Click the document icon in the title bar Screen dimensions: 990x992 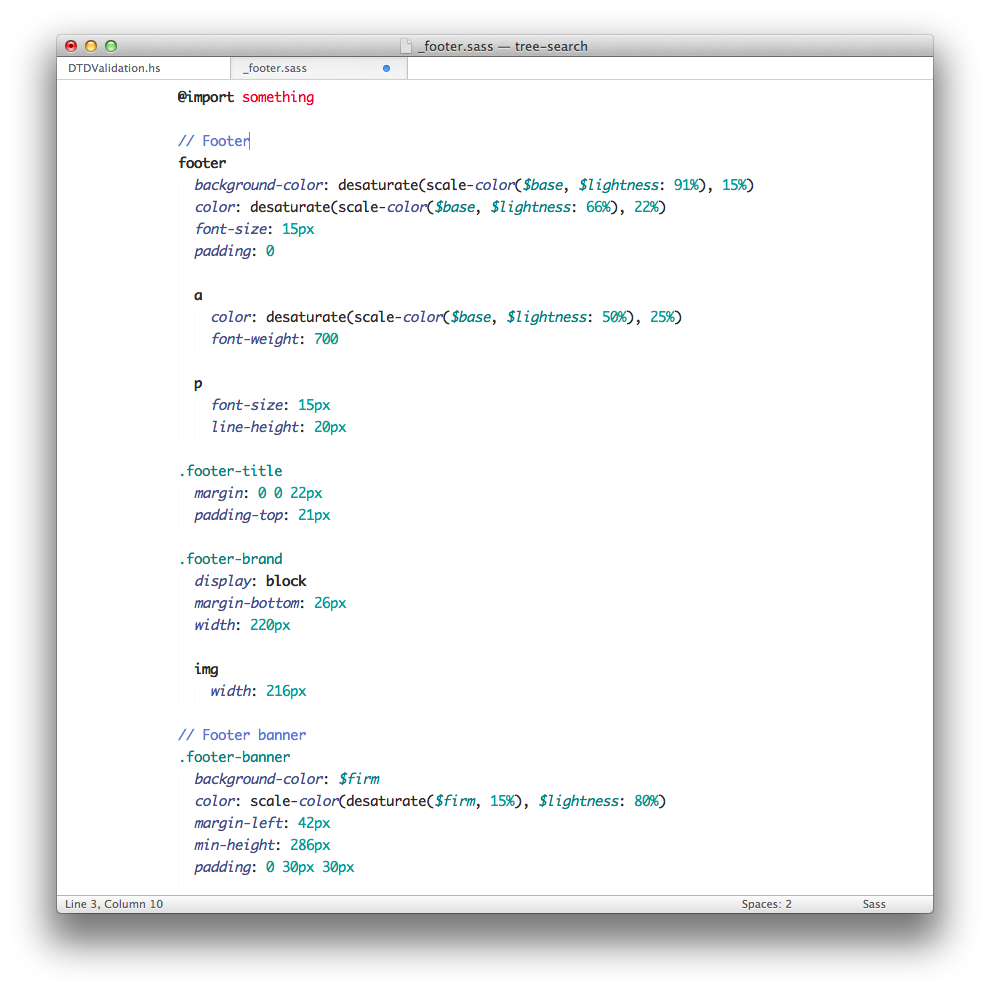pyautogui.click(x=405, y=46)
